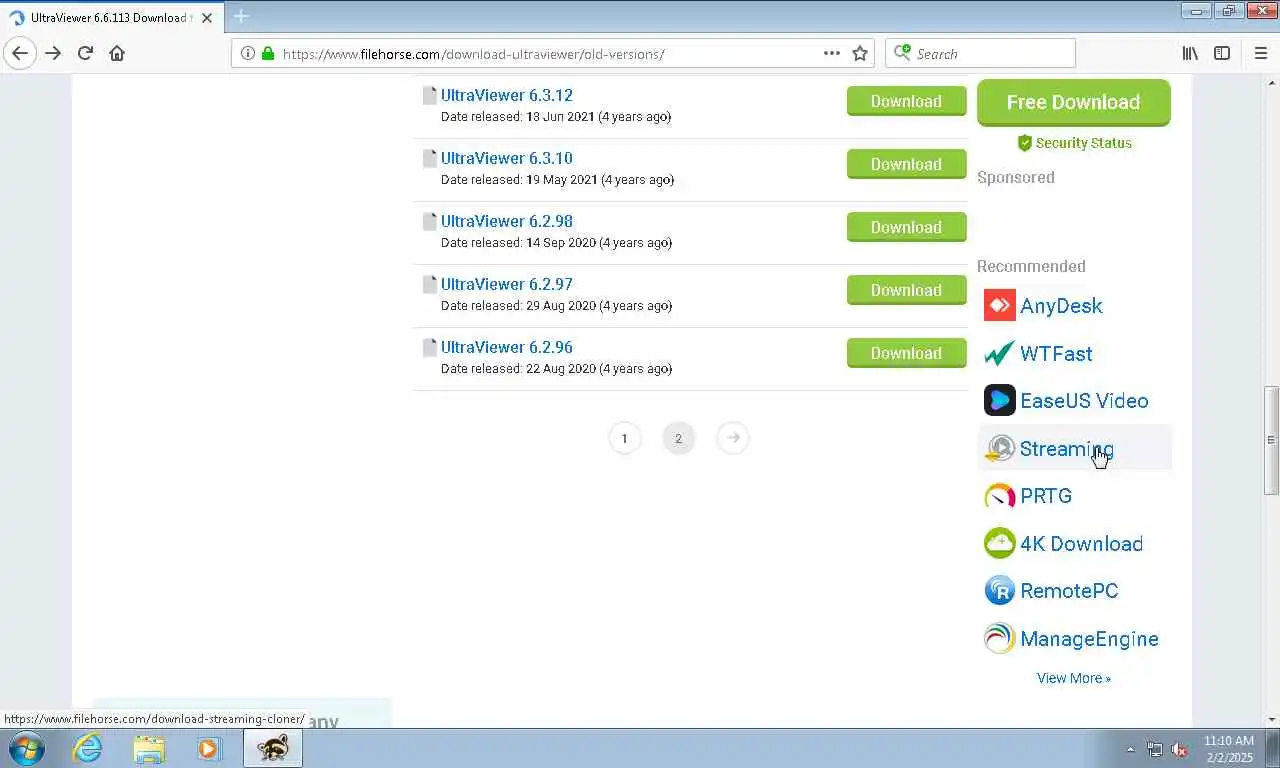Close the UltraViewer 6.6.113 tab
The image size is (1280, 768).
pyautogui.click(x=207, y=17)
